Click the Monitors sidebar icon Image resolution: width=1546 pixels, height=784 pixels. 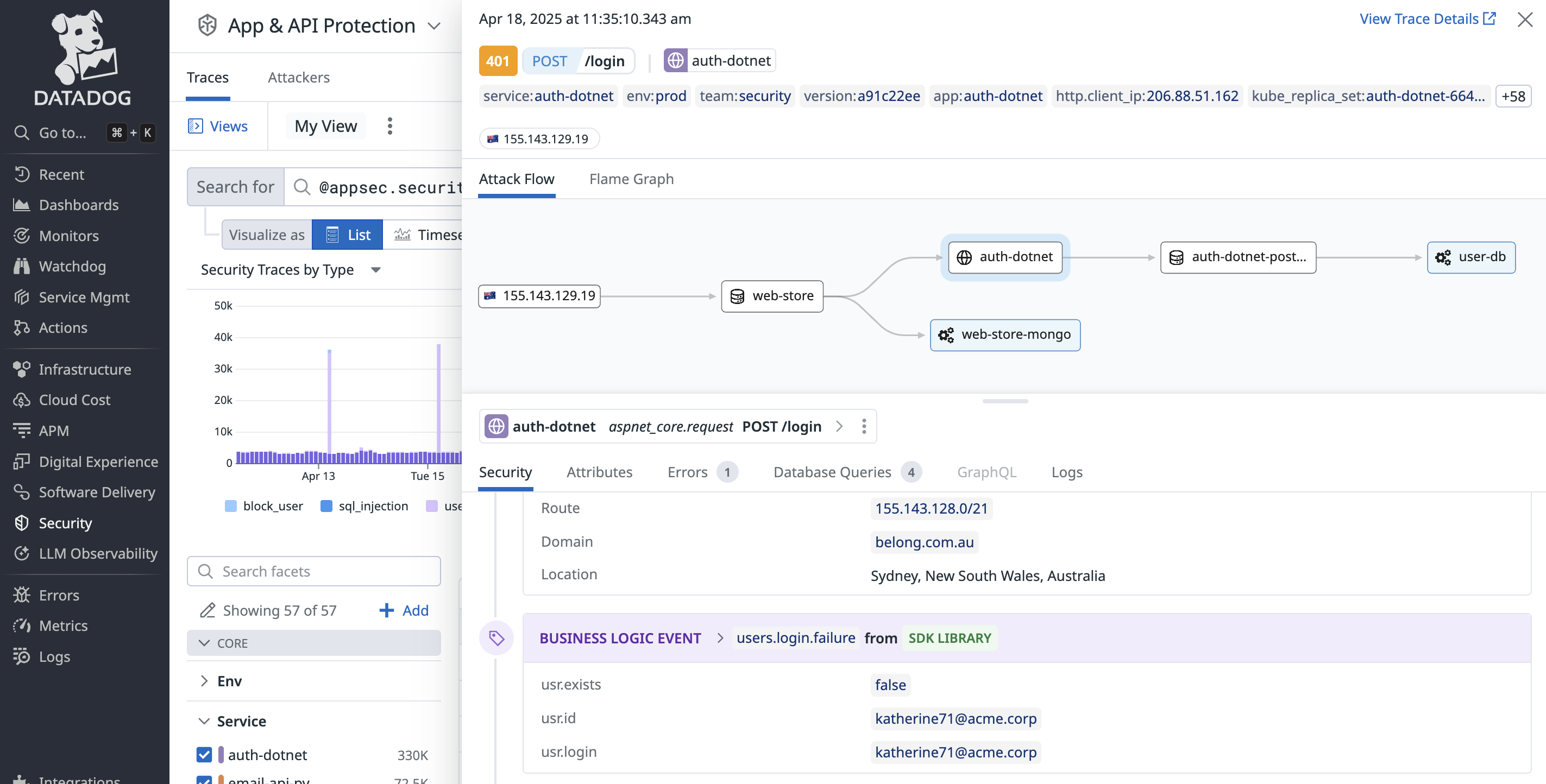click(22, 236)
